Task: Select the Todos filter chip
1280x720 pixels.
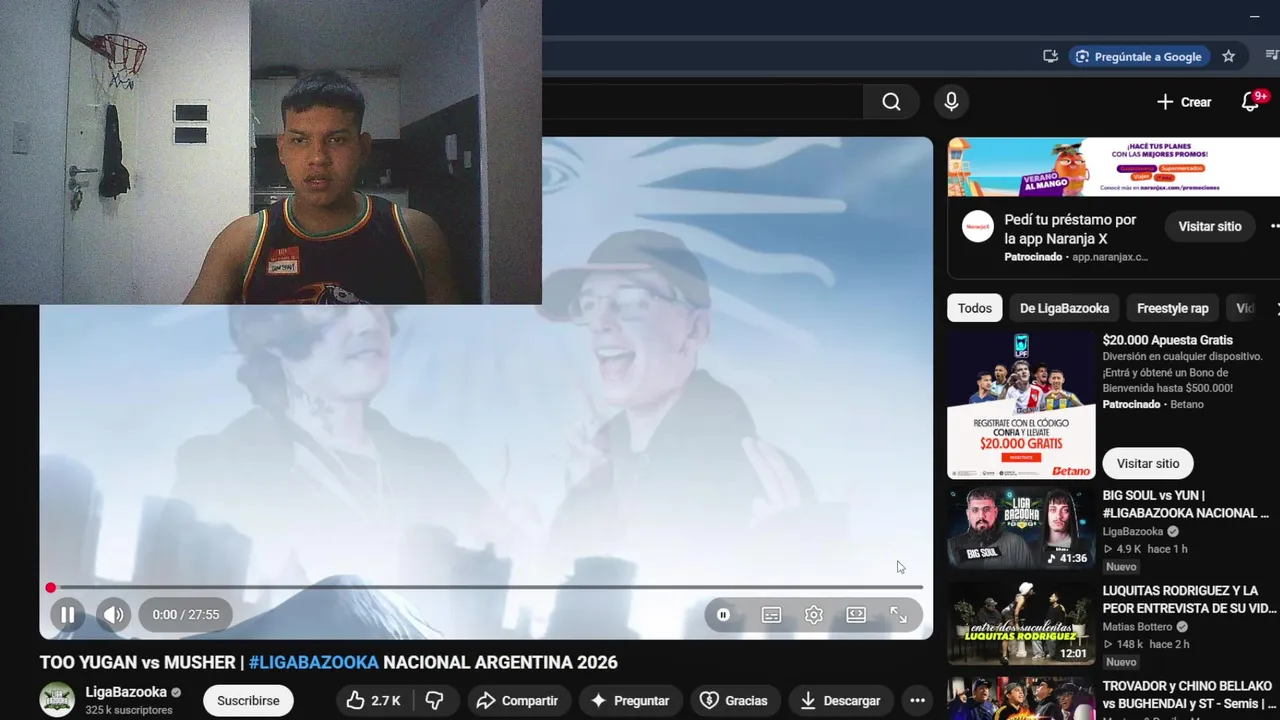Action: click(975, 308)
